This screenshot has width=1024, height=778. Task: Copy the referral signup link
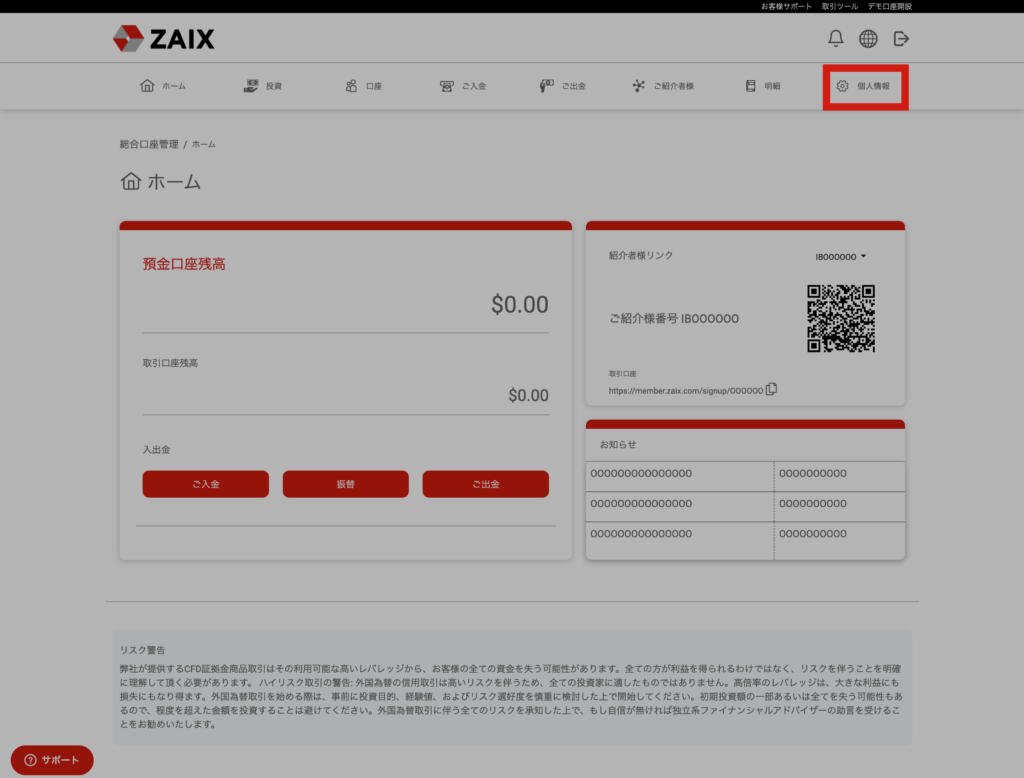[x=771, y=389]
